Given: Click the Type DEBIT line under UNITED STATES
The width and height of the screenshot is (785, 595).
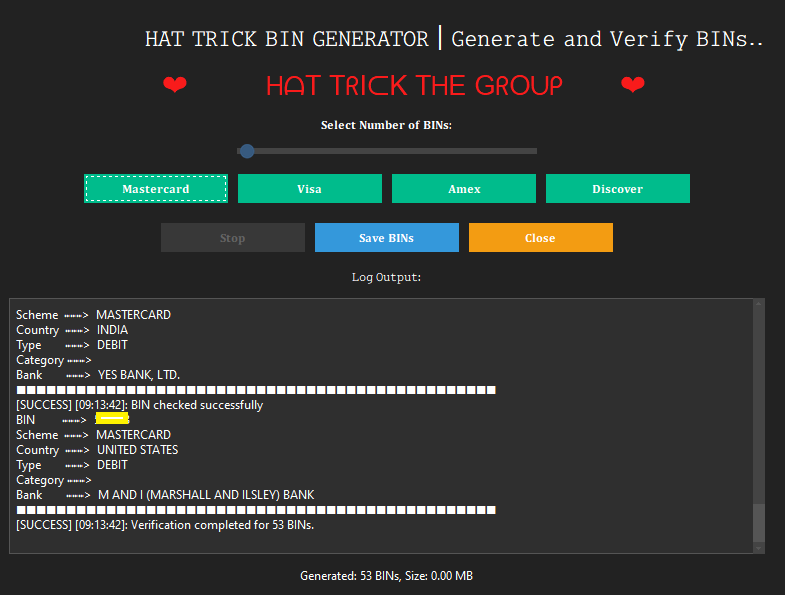Looking at the screenshot, I should pyautogui.click(x=72, y=465).
